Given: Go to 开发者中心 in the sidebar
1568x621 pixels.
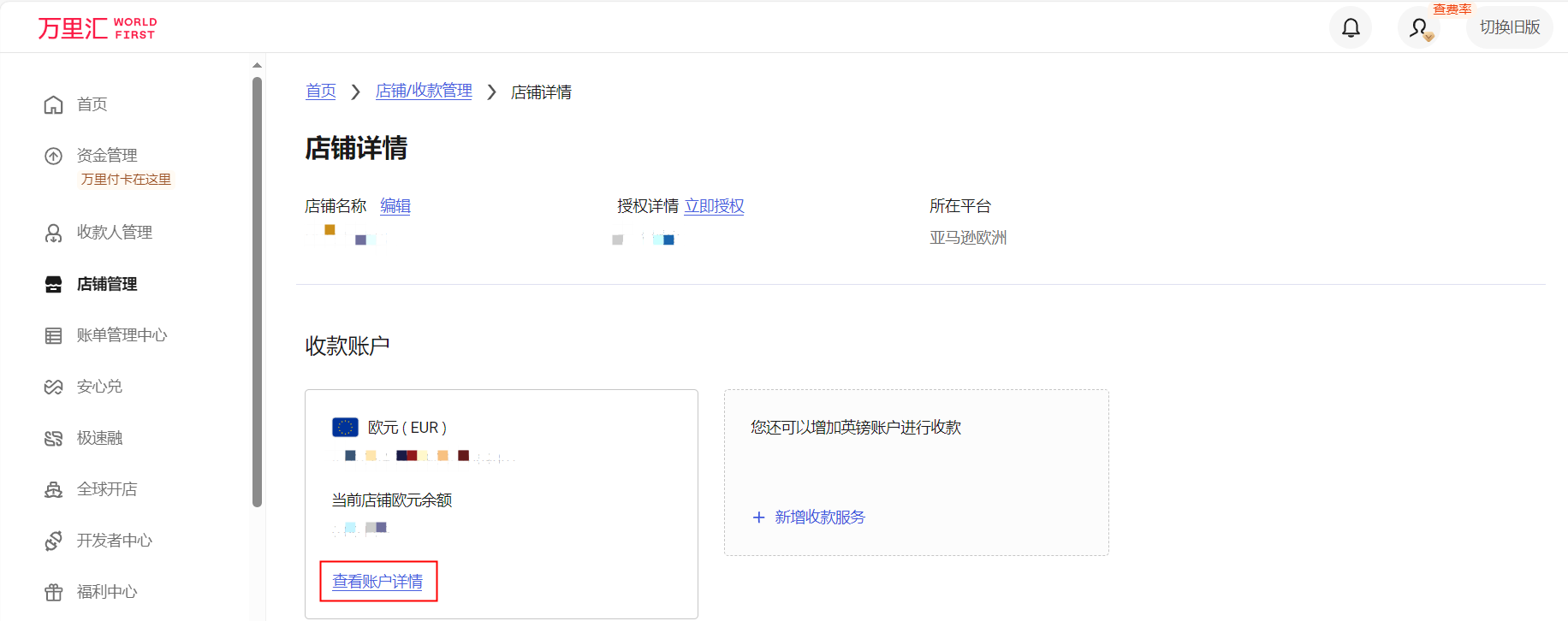Looking at the screenshot, I should coord(114,541).
